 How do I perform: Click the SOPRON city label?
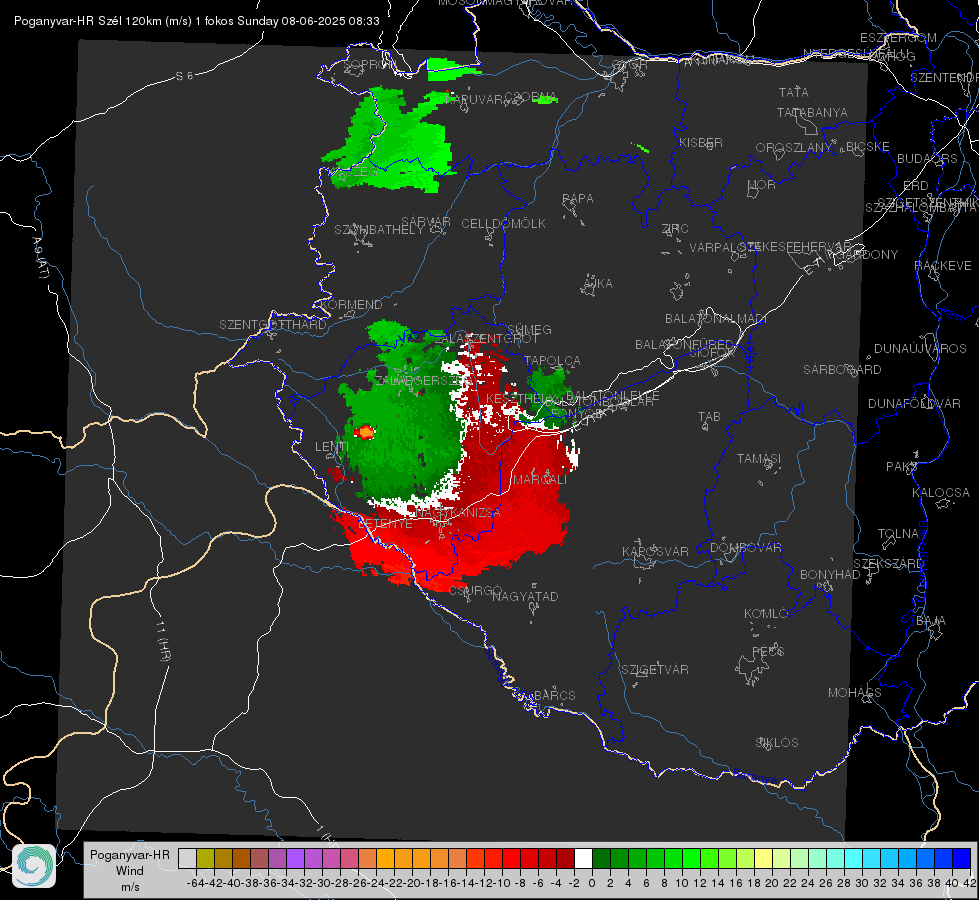(x=370, y=64)
